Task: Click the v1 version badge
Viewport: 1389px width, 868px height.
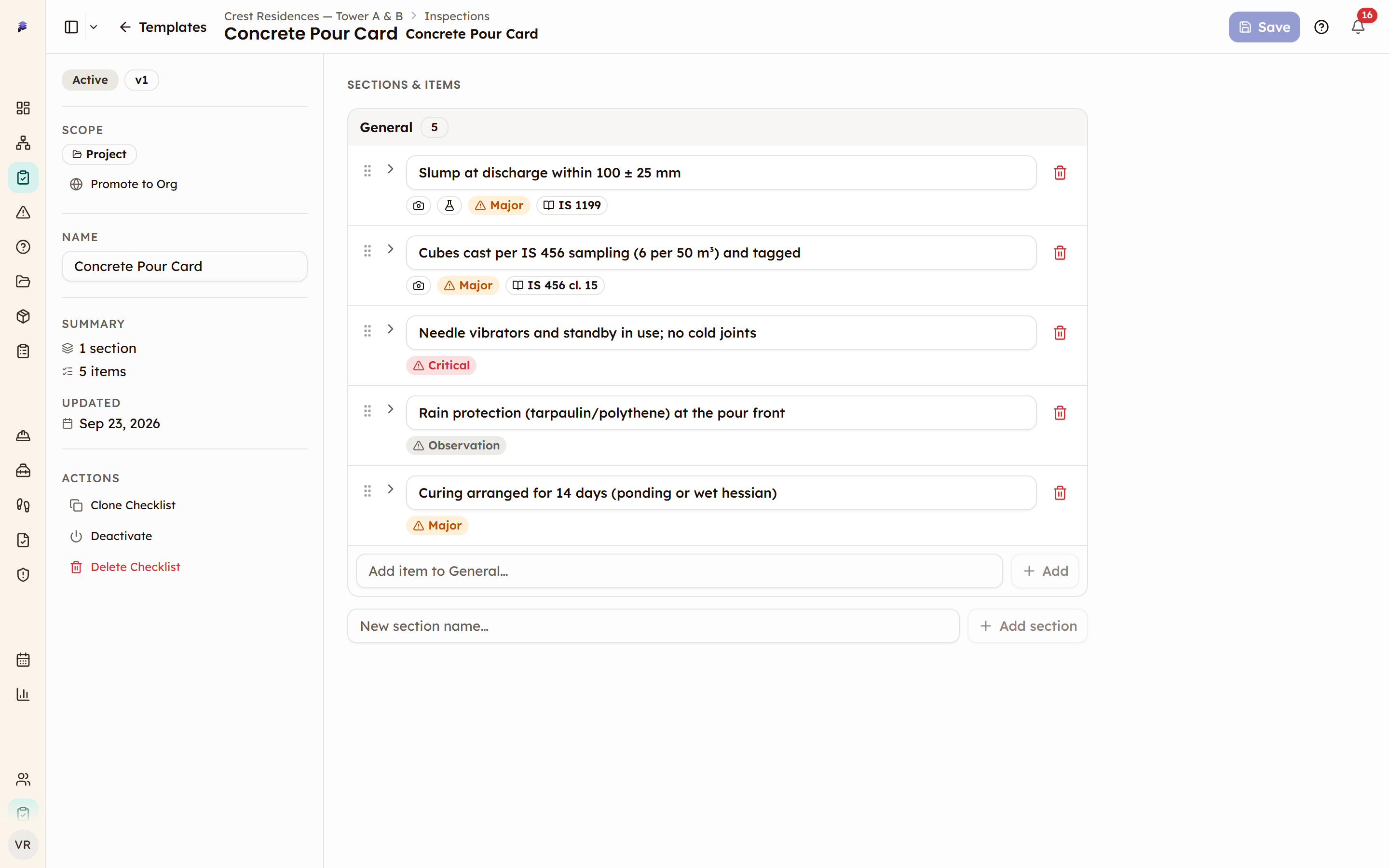Action: pyautogui.click(x=141, y=80)
